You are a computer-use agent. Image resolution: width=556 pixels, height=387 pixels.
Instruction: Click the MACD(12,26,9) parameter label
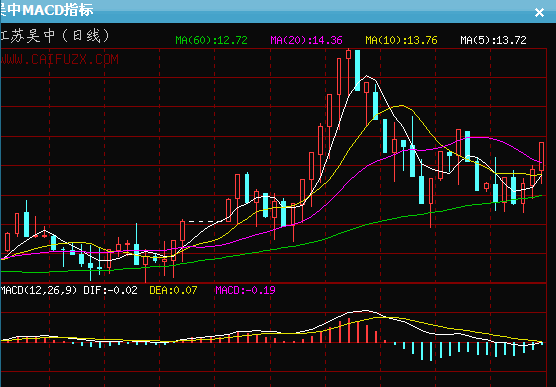click(x=38, y=290)
